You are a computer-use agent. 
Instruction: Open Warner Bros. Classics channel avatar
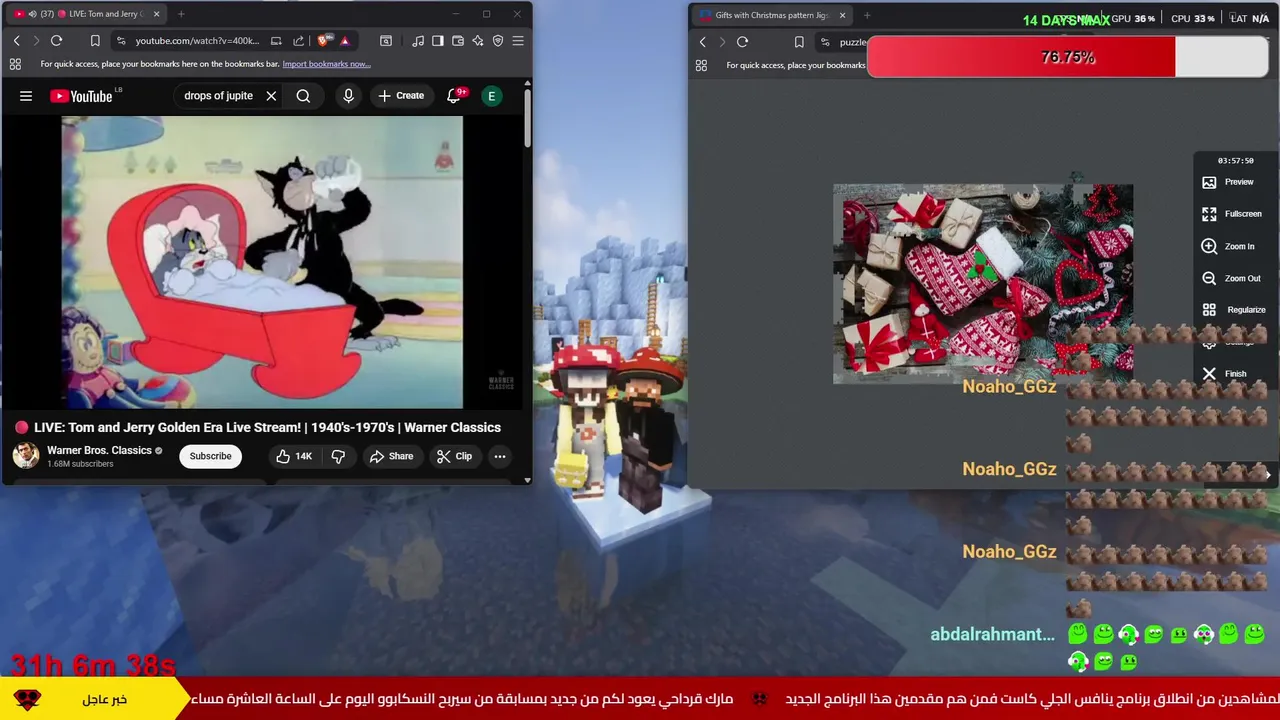(26, 456)
